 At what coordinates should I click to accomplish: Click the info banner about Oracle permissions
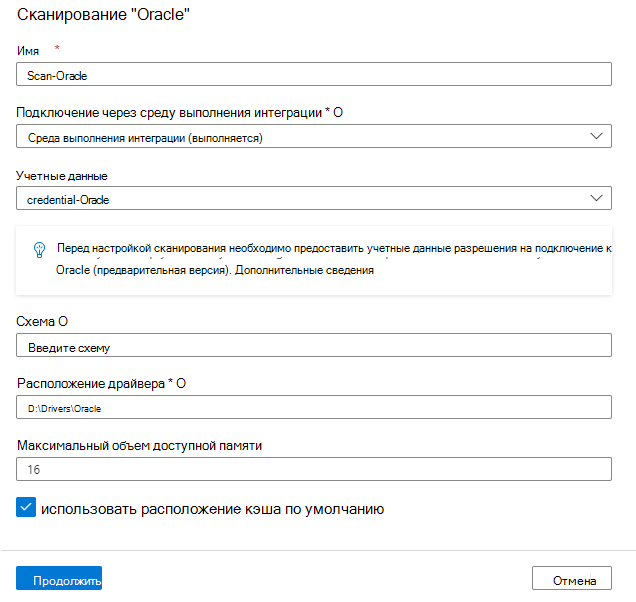coord(314,260)
